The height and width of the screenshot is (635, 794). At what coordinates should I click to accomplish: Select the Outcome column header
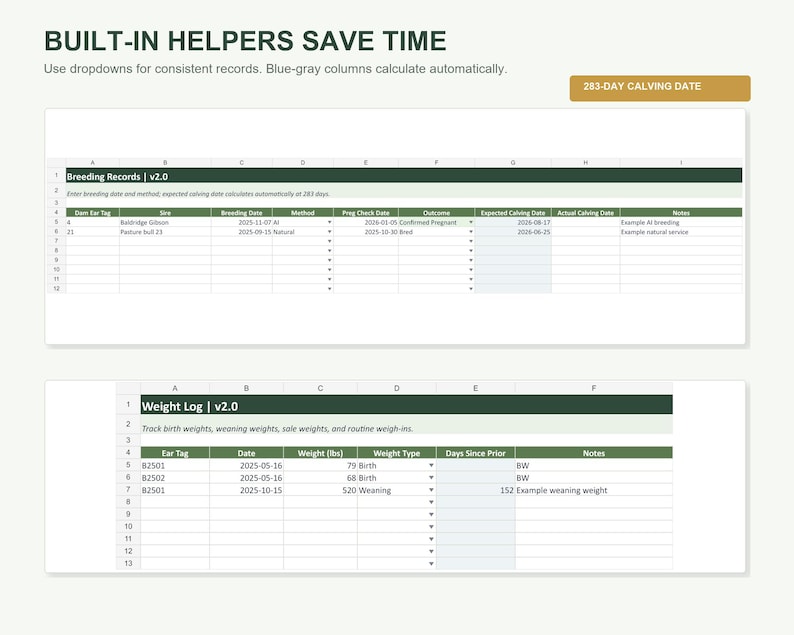click(x=436, y=213)
